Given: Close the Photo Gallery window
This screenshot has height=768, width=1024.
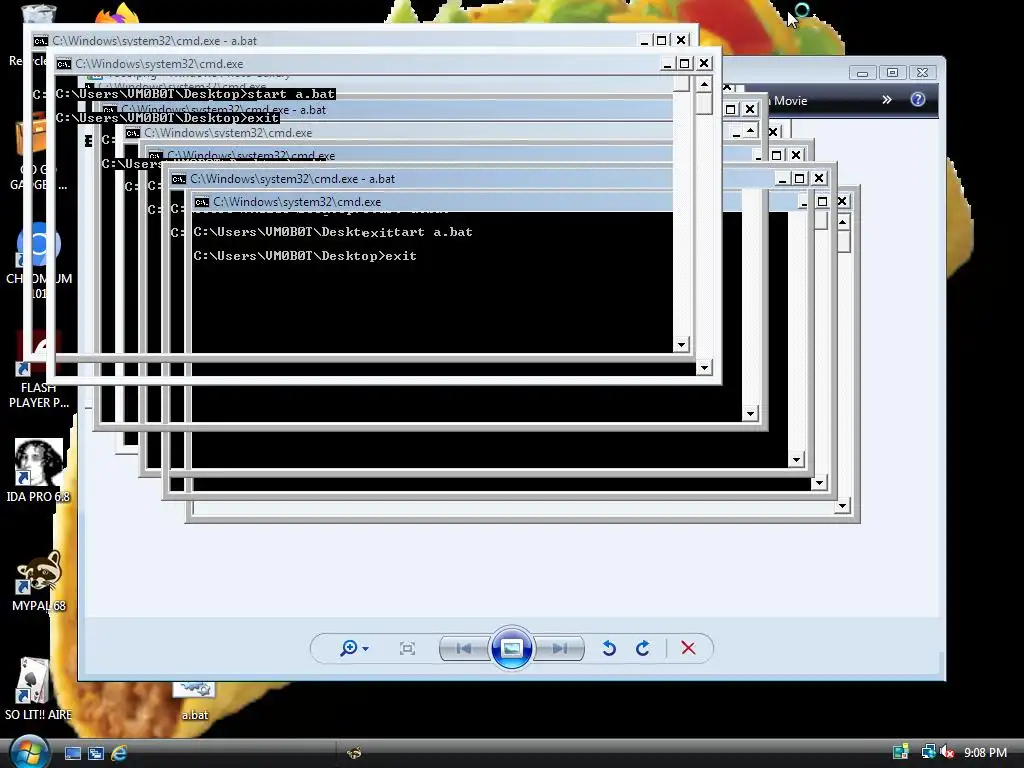Looking at the screenshot, I should tap(922, 72).
